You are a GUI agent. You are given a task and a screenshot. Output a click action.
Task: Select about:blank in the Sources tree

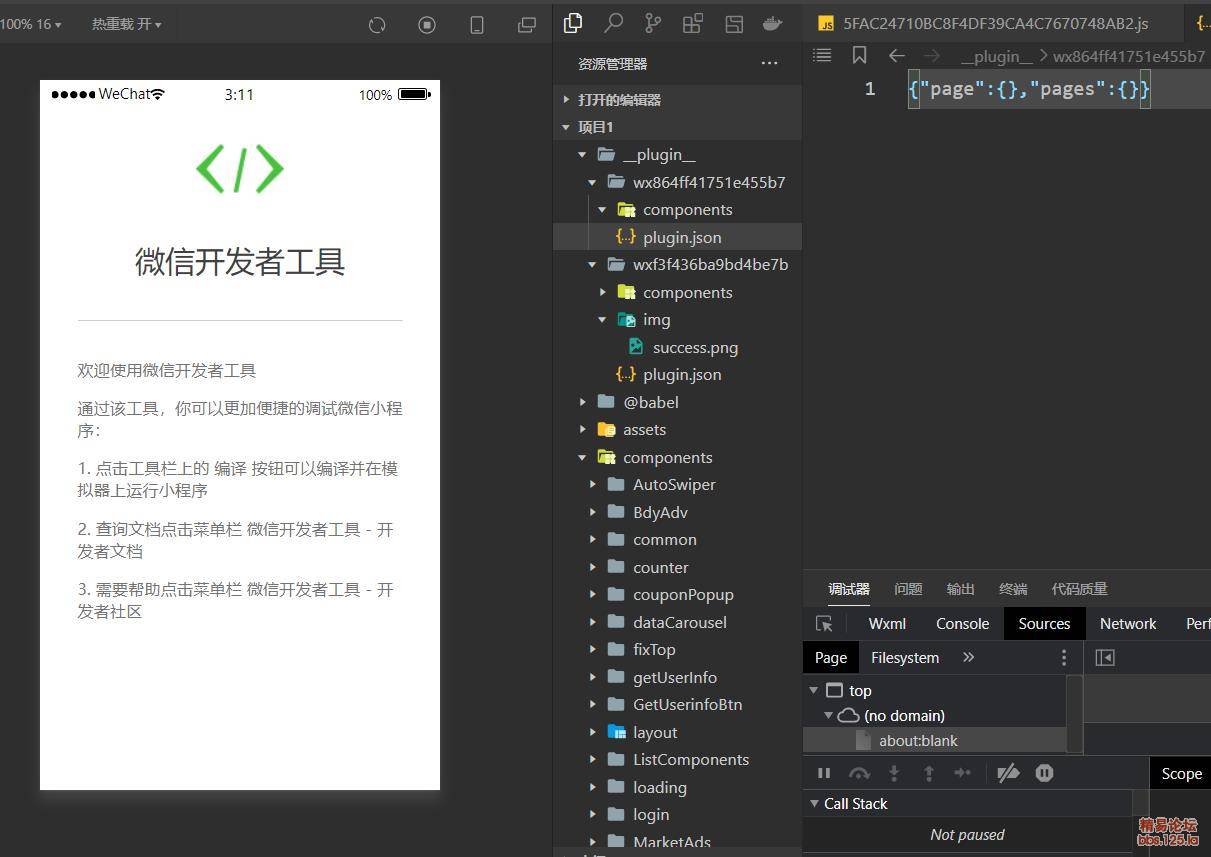coord(918,741)
